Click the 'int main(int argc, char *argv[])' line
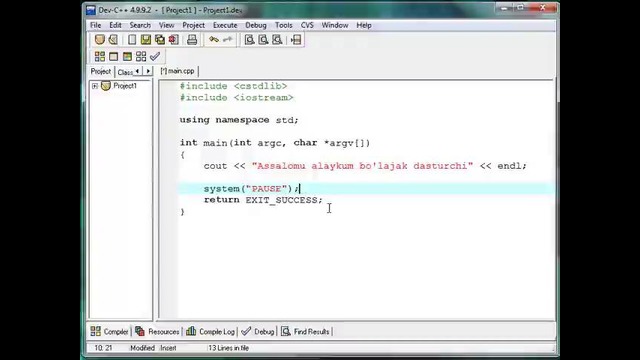Screen dimensions: 640x360 pyautogui.click(x=275, y=143)
